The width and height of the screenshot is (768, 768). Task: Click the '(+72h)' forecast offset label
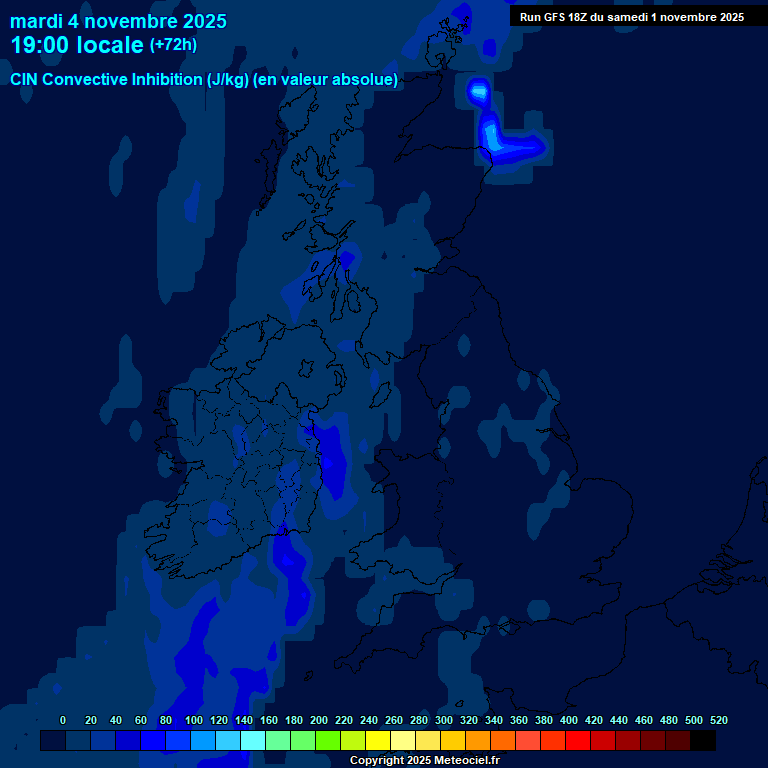click(173, 45)
